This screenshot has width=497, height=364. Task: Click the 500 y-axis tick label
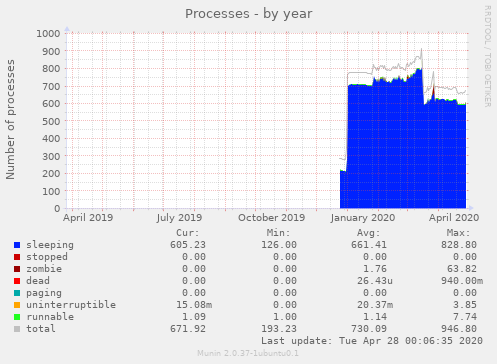coord(51,121)
